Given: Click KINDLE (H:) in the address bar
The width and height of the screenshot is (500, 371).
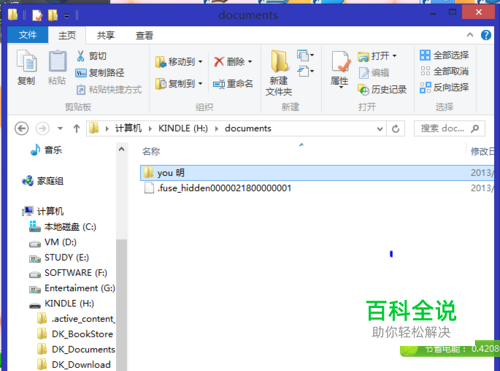Looking at the screenshot, I should click(183, 128).
